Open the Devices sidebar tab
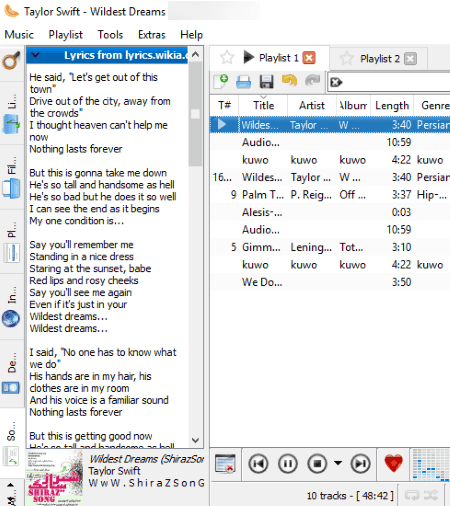The image size is (450, 506). pyautogui.click(x=12, y=374)
